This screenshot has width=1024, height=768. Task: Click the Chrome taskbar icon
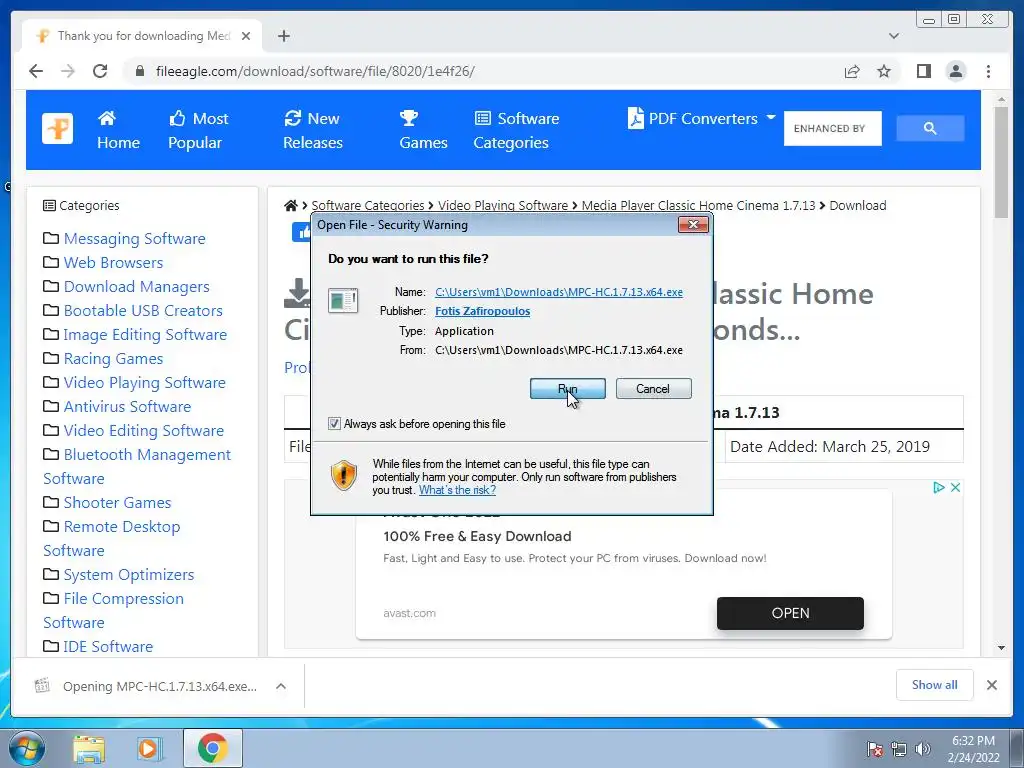(x=212, y=749)
